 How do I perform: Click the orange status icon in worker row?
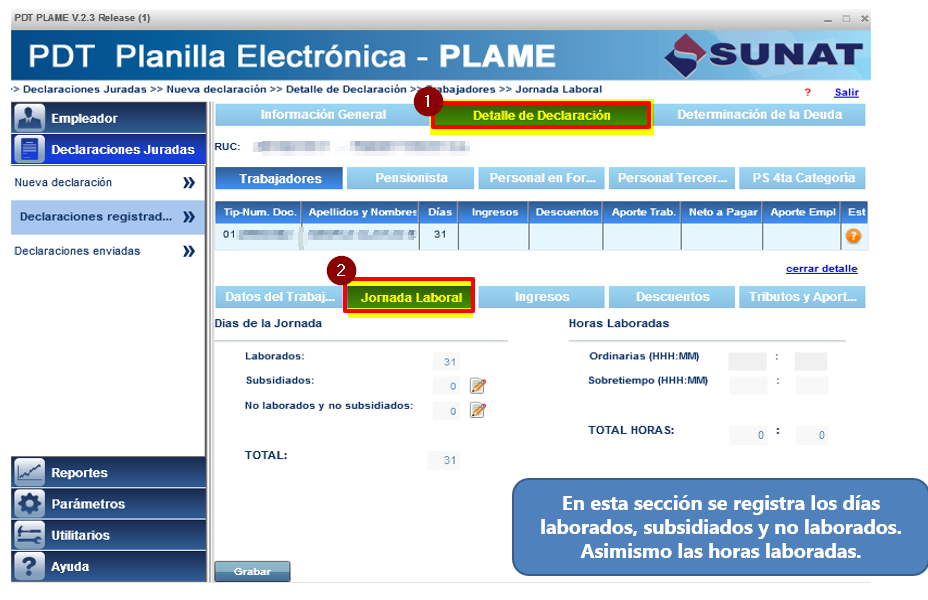pos(853,236)
